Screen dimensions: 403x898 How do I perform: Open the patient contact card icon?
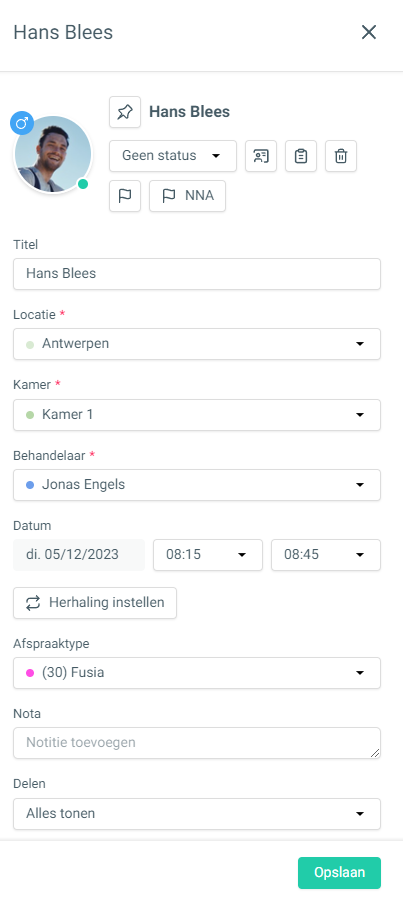[261, 156]
